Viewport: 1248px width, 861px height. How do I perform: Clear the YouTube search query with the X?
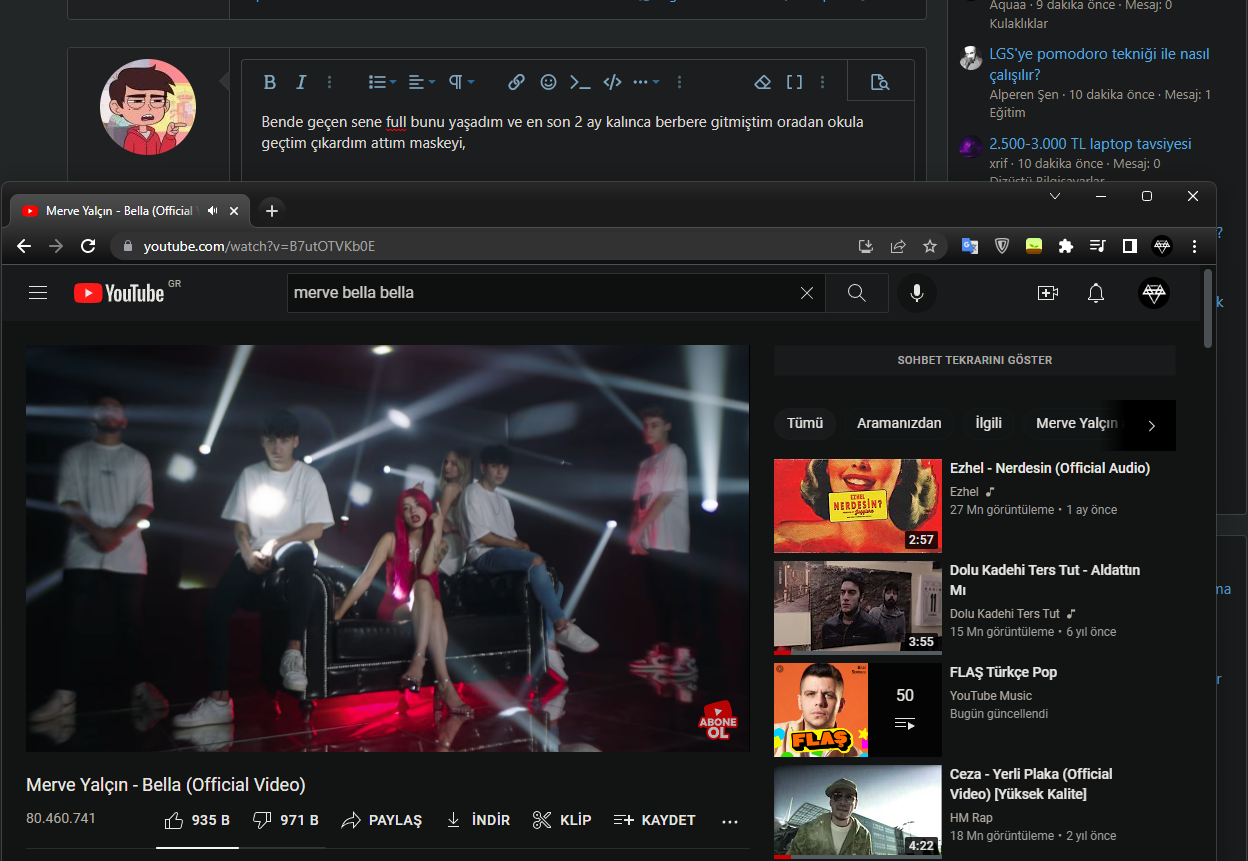(807, 293)
